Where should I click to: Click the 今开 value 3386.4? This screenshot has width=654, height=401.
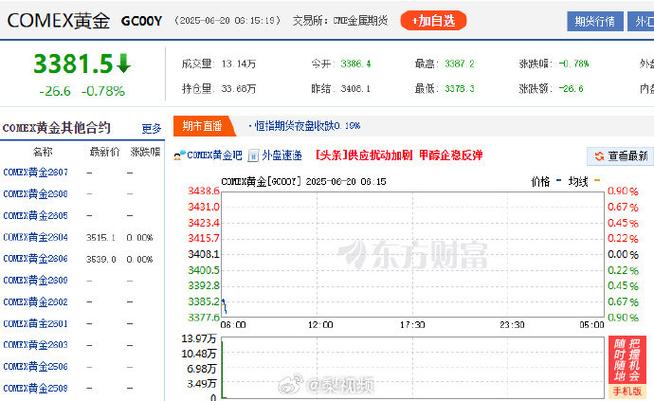[x=355, y=64]
